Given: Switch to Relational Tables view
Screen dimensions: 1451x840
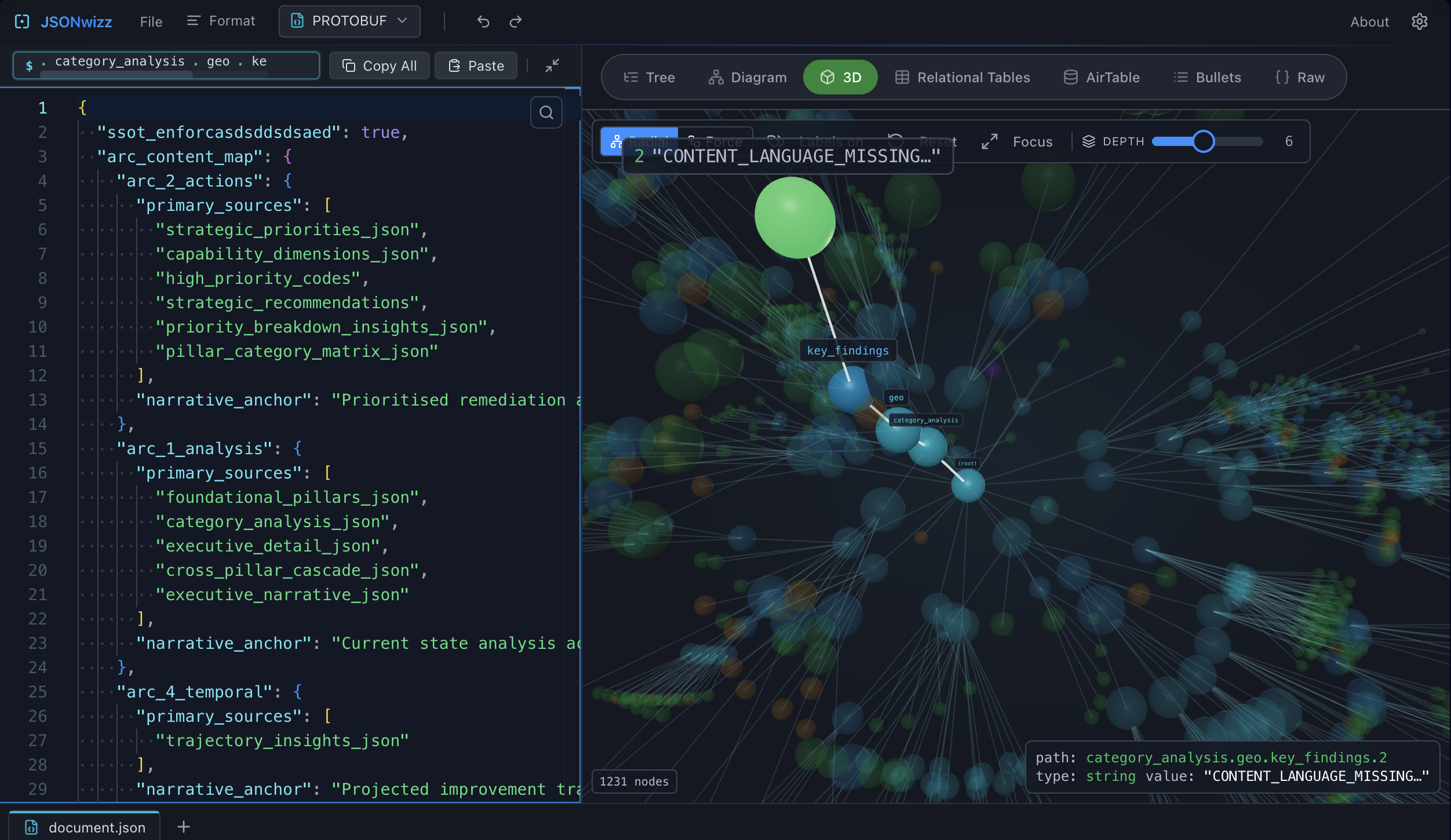Looking at the screenshot, I should tap(963, 77).
